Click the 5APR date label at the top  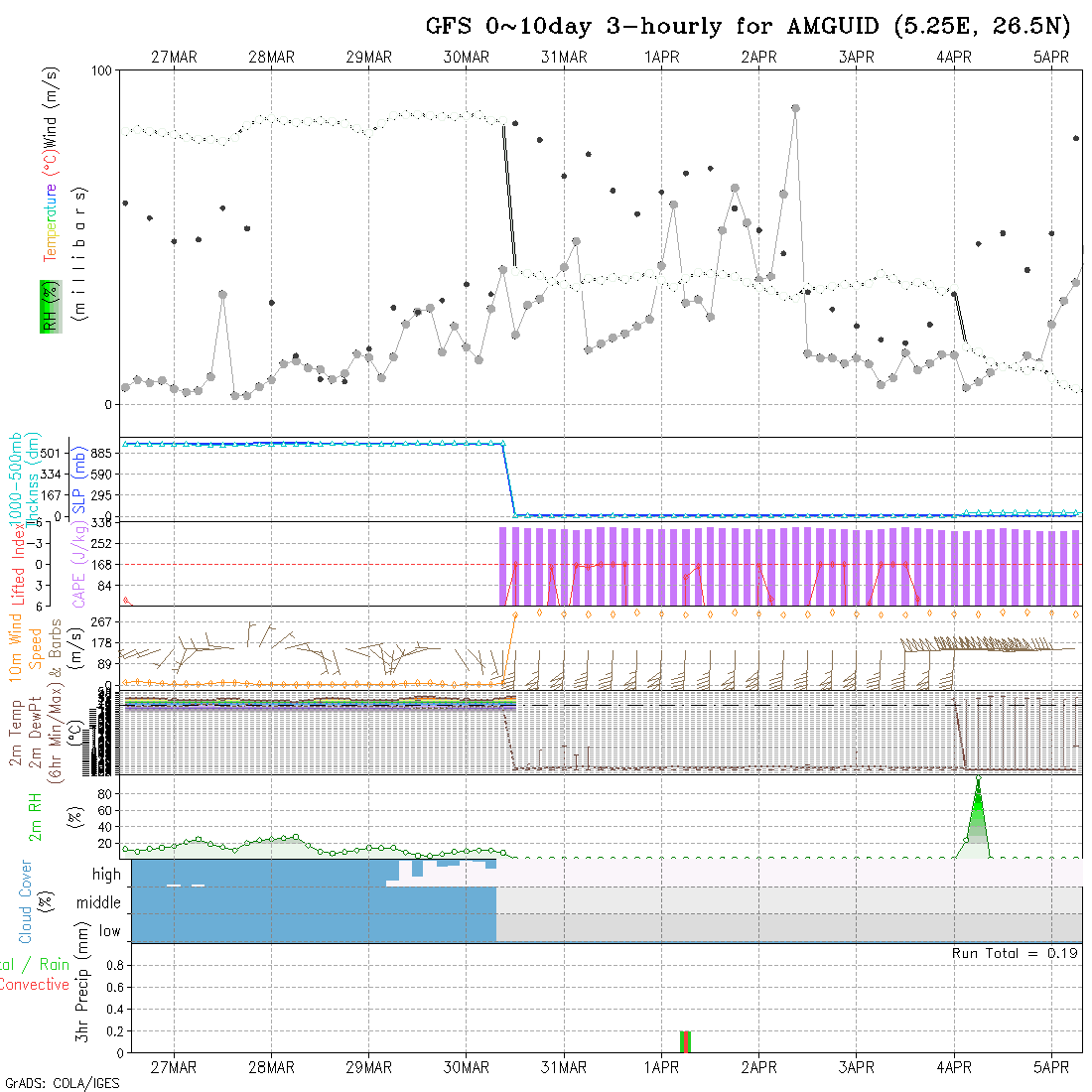pyautogui.click(x=1050, y=58)
